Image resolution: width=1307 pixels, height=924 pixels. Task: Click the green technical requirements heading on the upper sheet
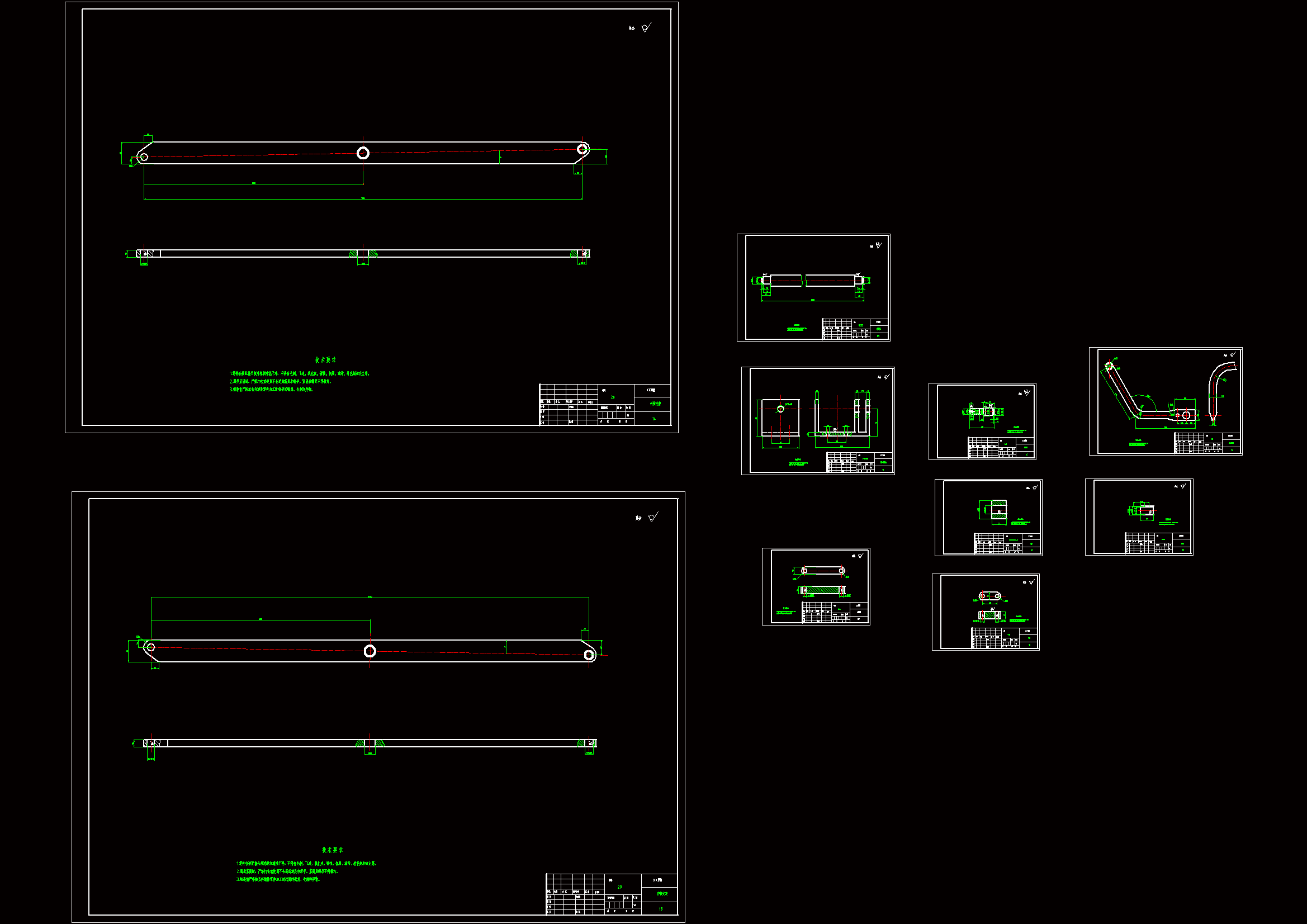[325, 360]
